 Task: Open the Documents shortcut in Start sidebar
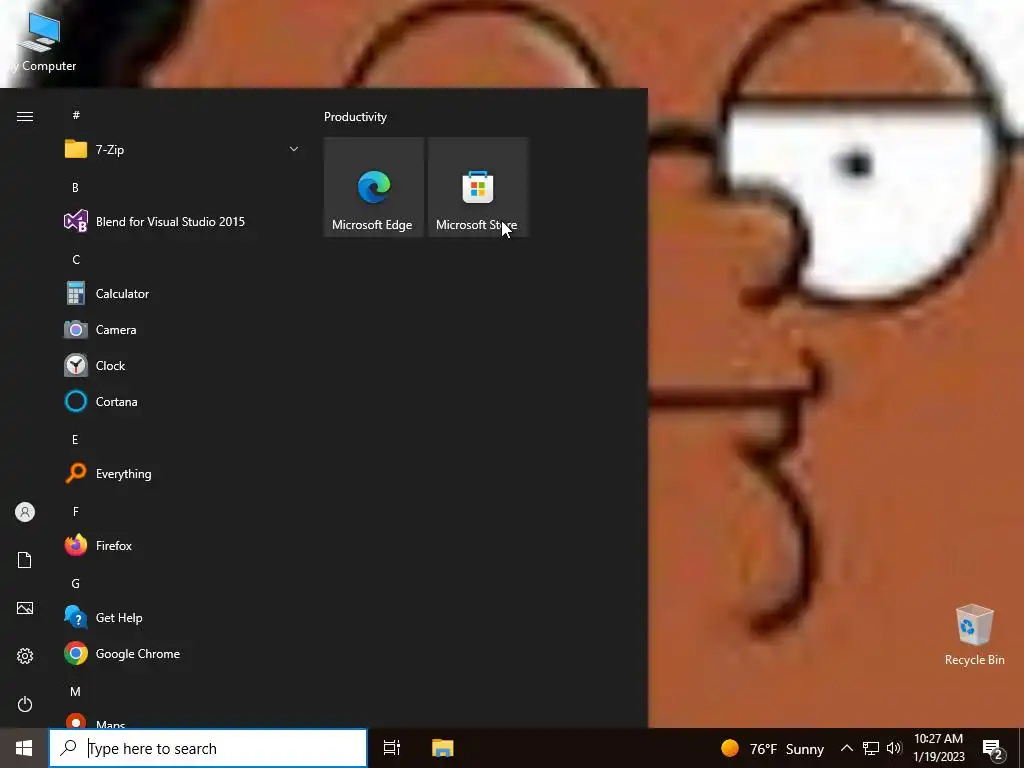click(x=25, y=560)
